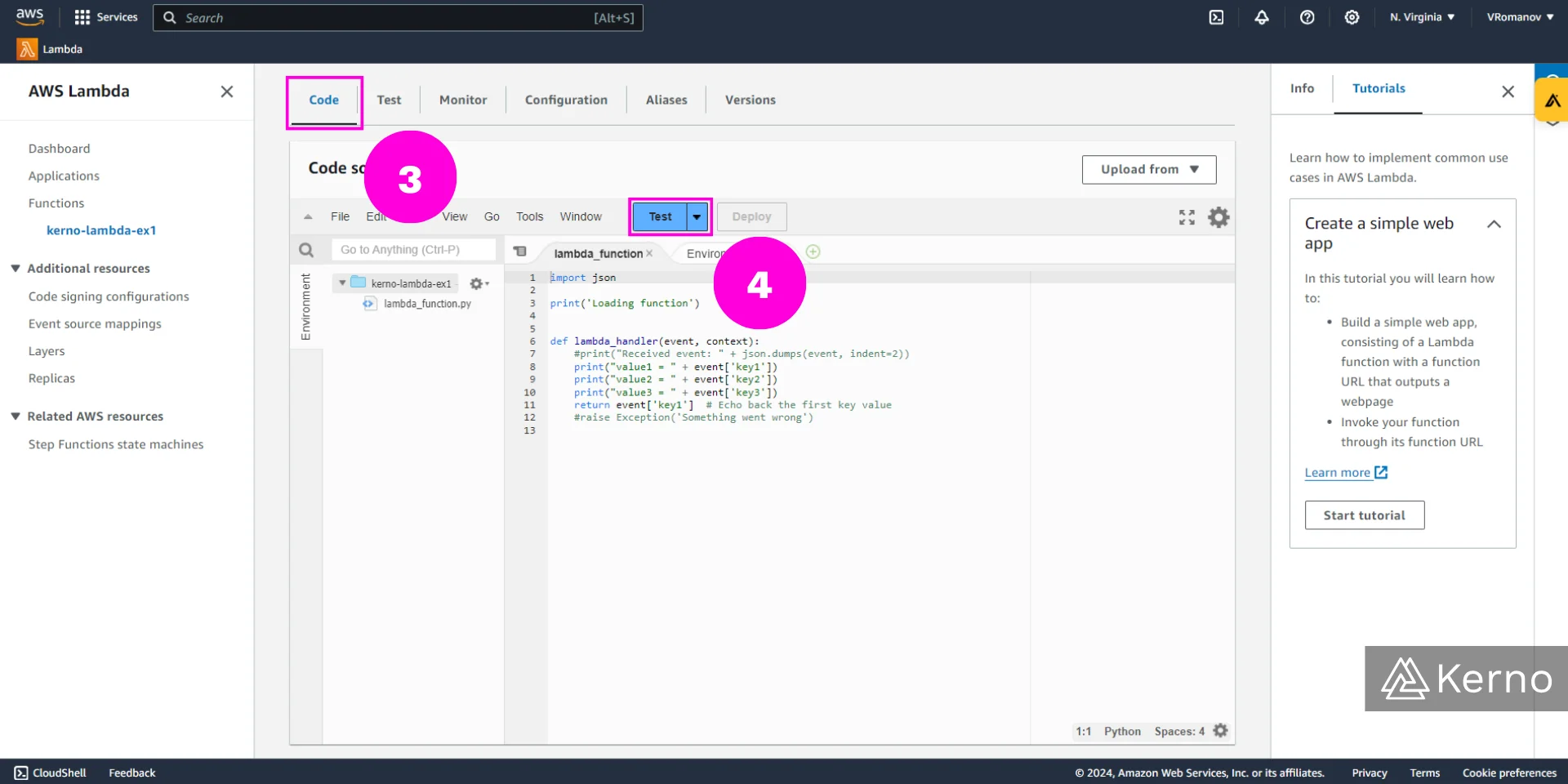The width and height of the screenshot is (1568, 784).
Task: Click the AWS logo home icon
Action: tap(29, 16)
